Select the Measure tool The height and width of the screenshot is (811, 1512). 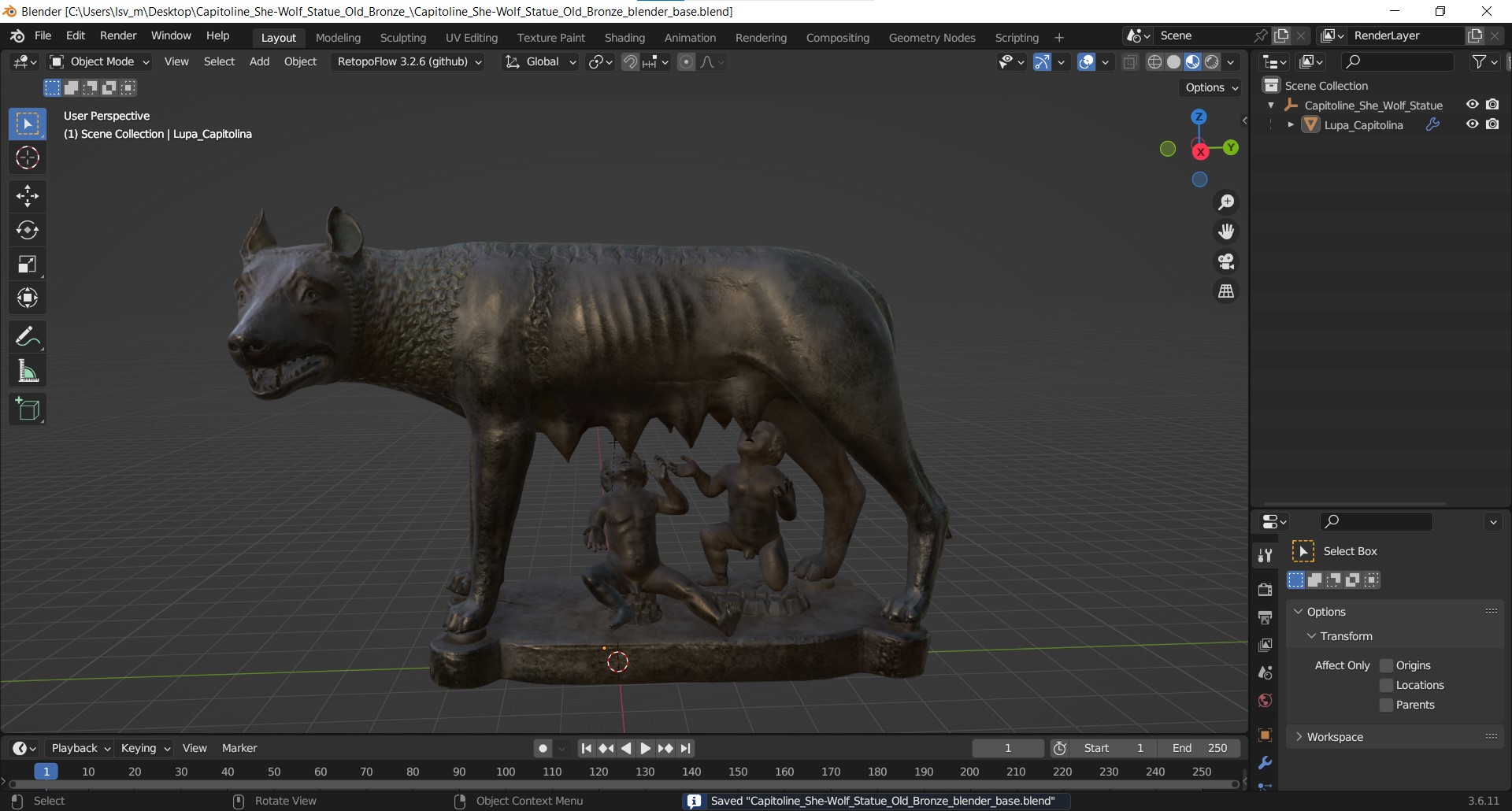coord(28,371)
